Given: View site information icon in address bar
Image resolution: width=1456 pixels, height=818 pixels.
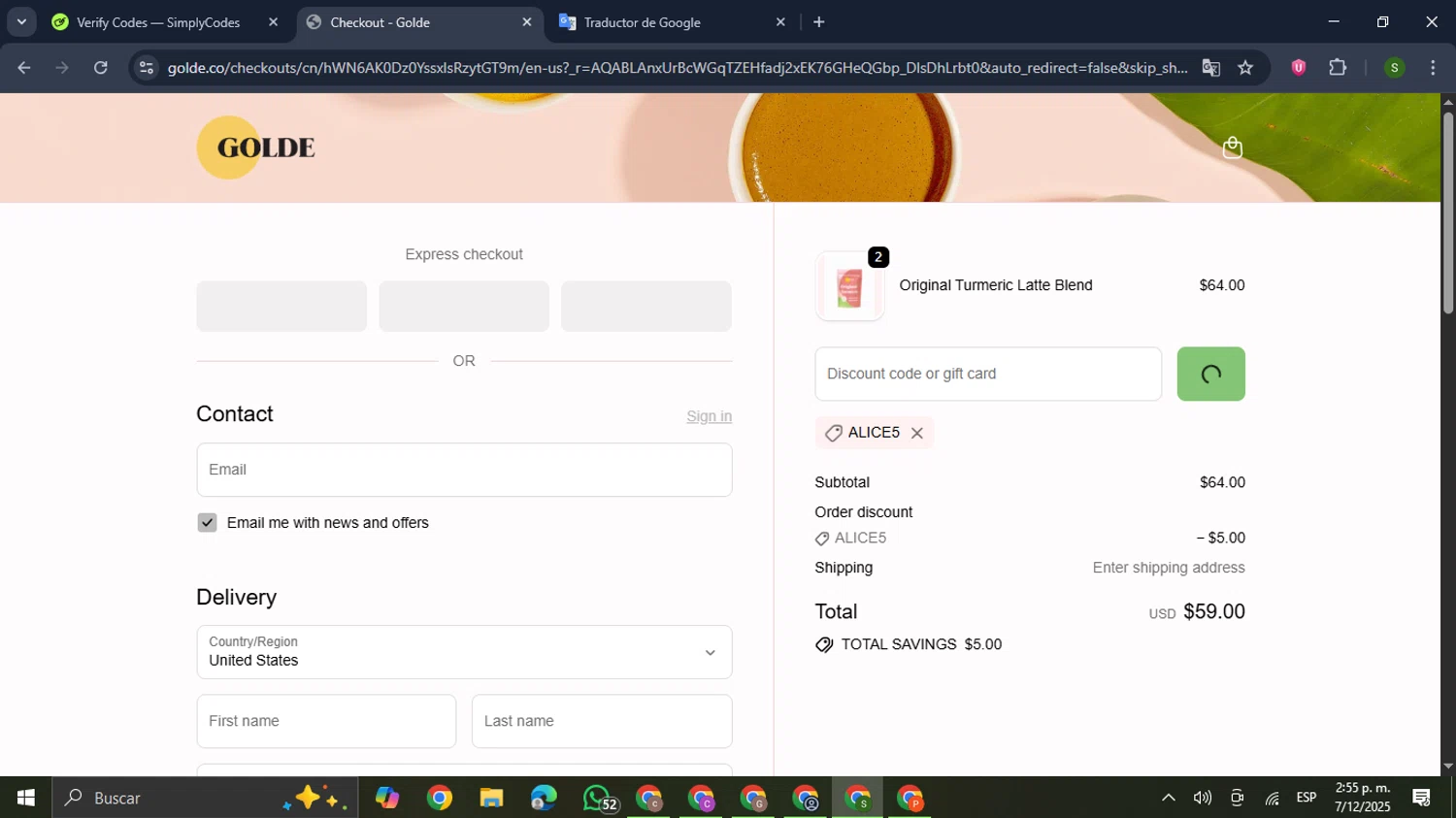Looking at the screenshot, I should [146, 68].
